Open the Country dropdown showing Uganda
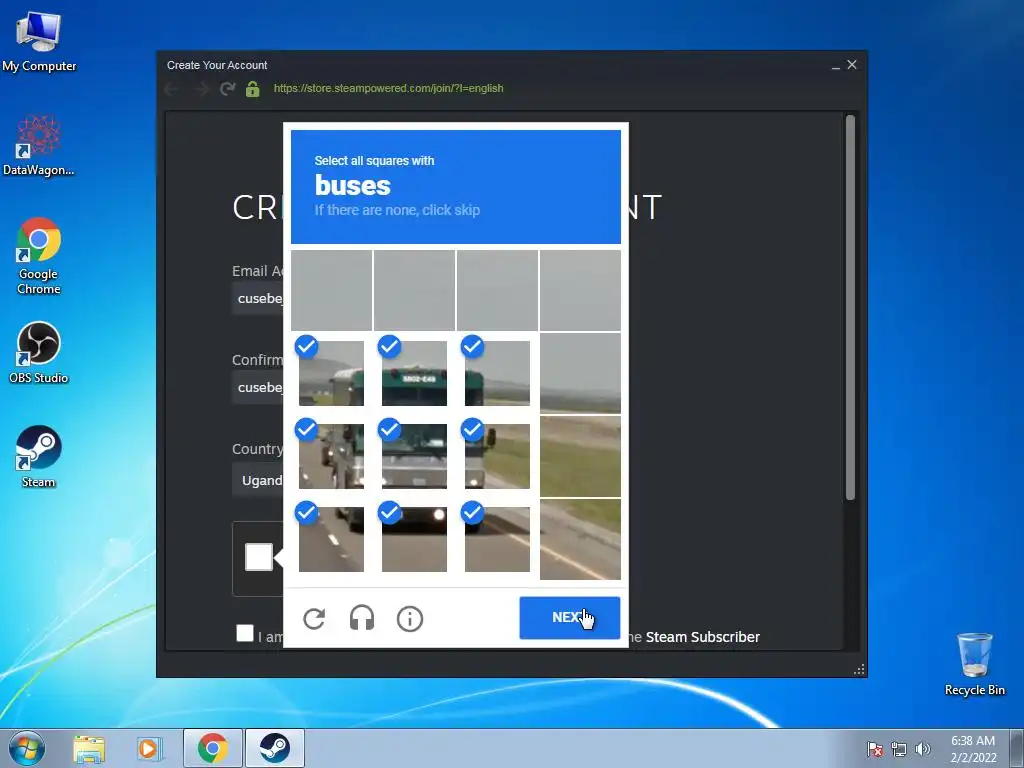The height and width of the screenshot is (768, 1024). 257,480
